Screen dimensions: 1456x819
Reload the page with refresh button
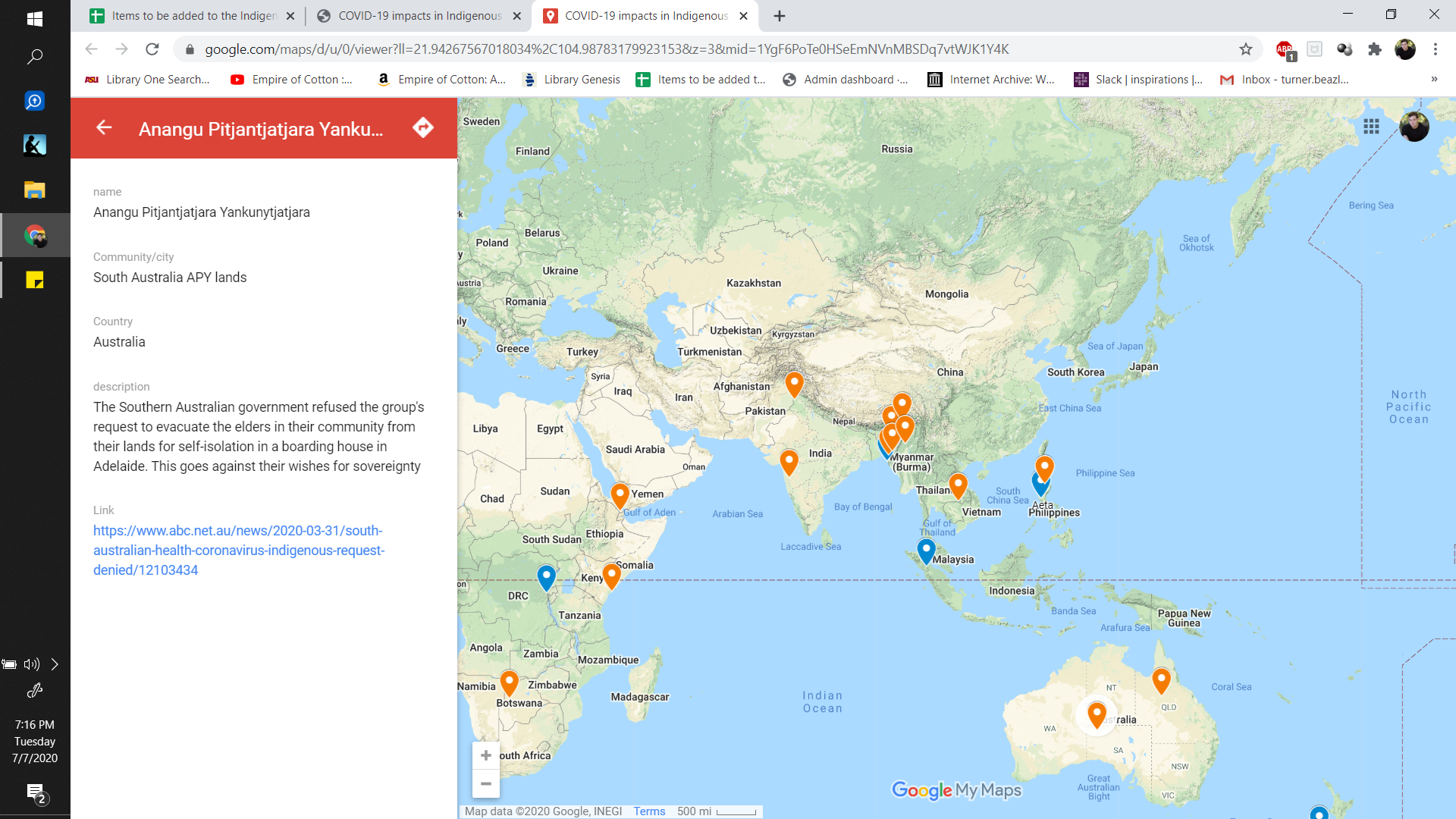click(152, 49)
